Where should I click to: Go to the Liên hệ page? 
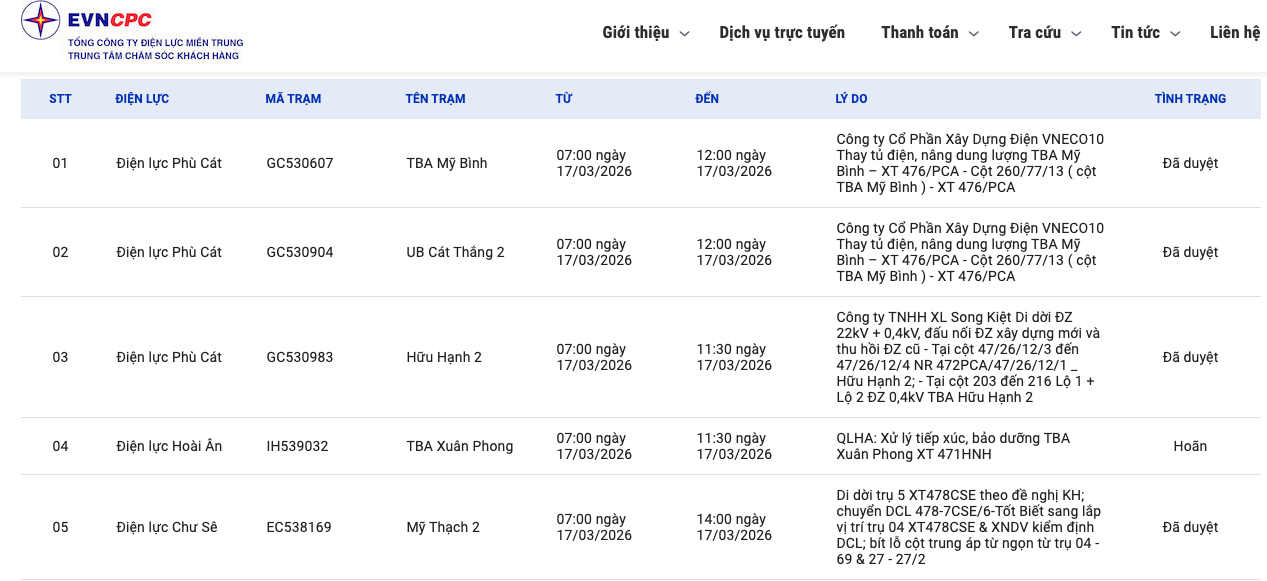(1234, 33)
